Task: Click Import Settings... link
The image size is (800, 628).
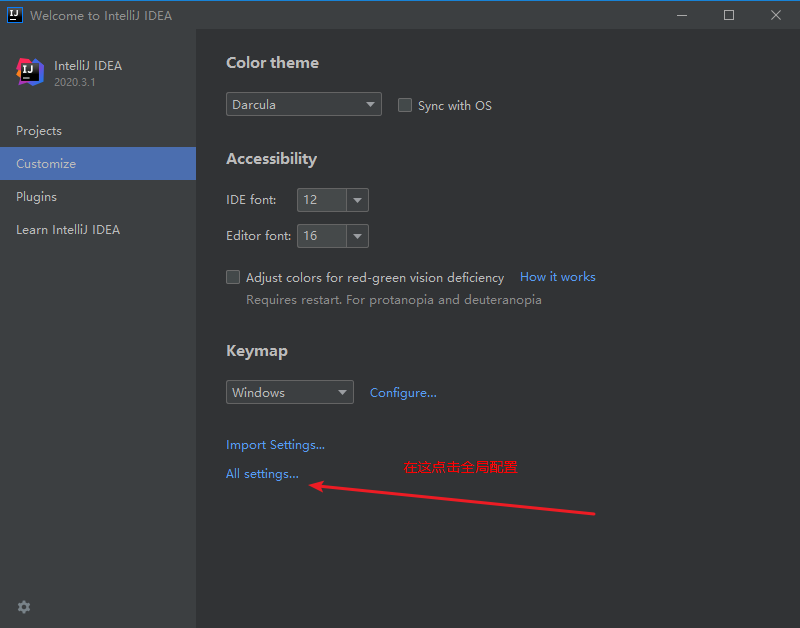Action: point(275,444)
